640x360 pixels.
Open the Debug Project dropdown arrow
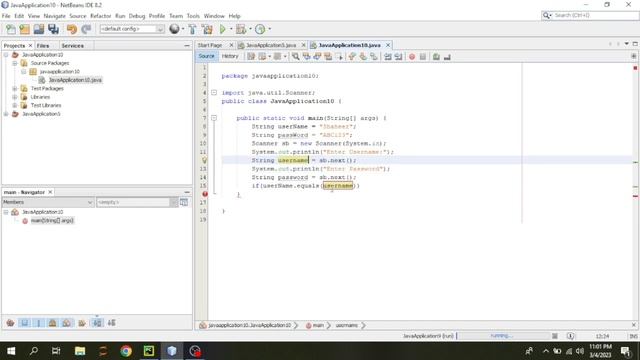click(250, 29)
